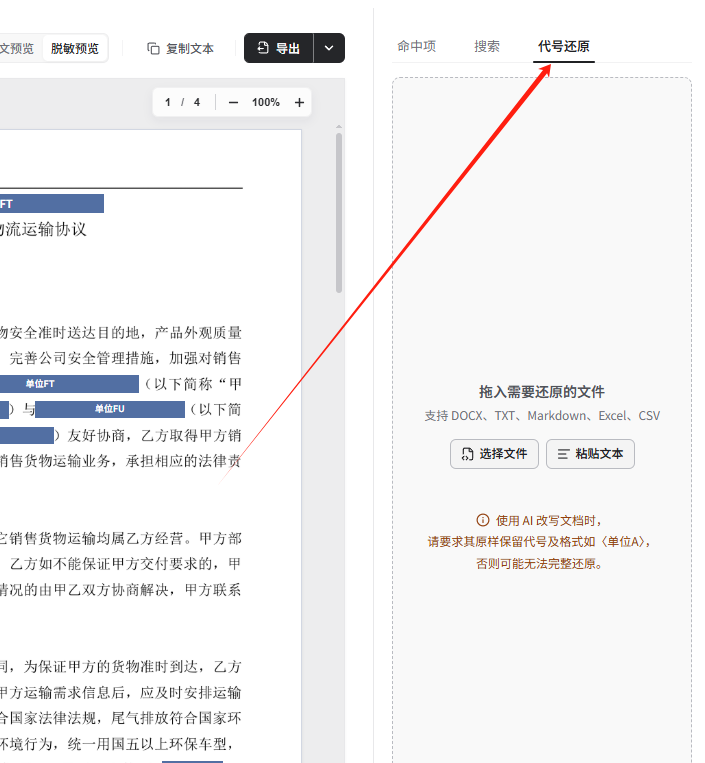Click the 选择文件 button
The image size is (705, 763).
pos(494,454)
